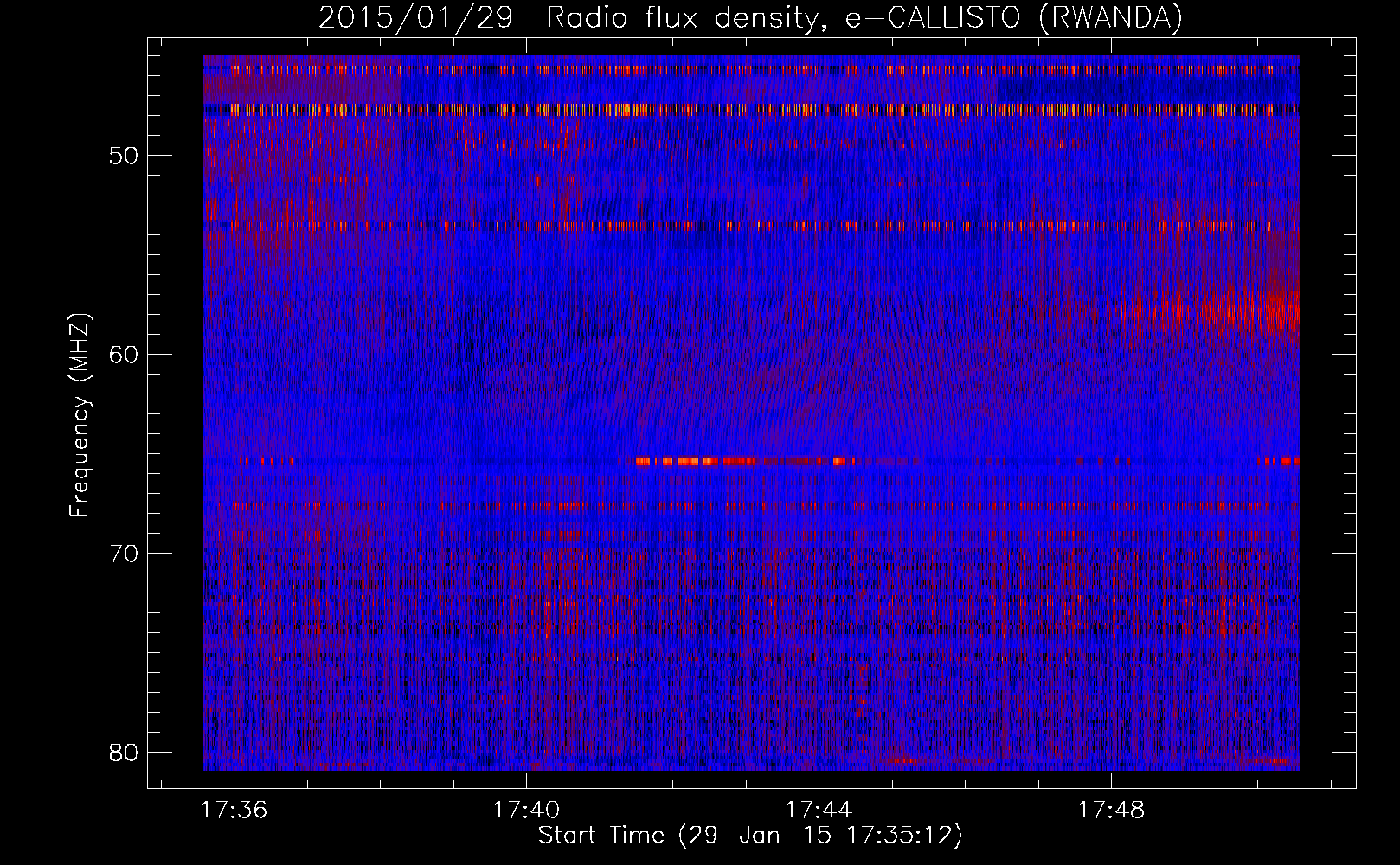Click the "Frequency (MHZ)" axis label

click(80, 415)
